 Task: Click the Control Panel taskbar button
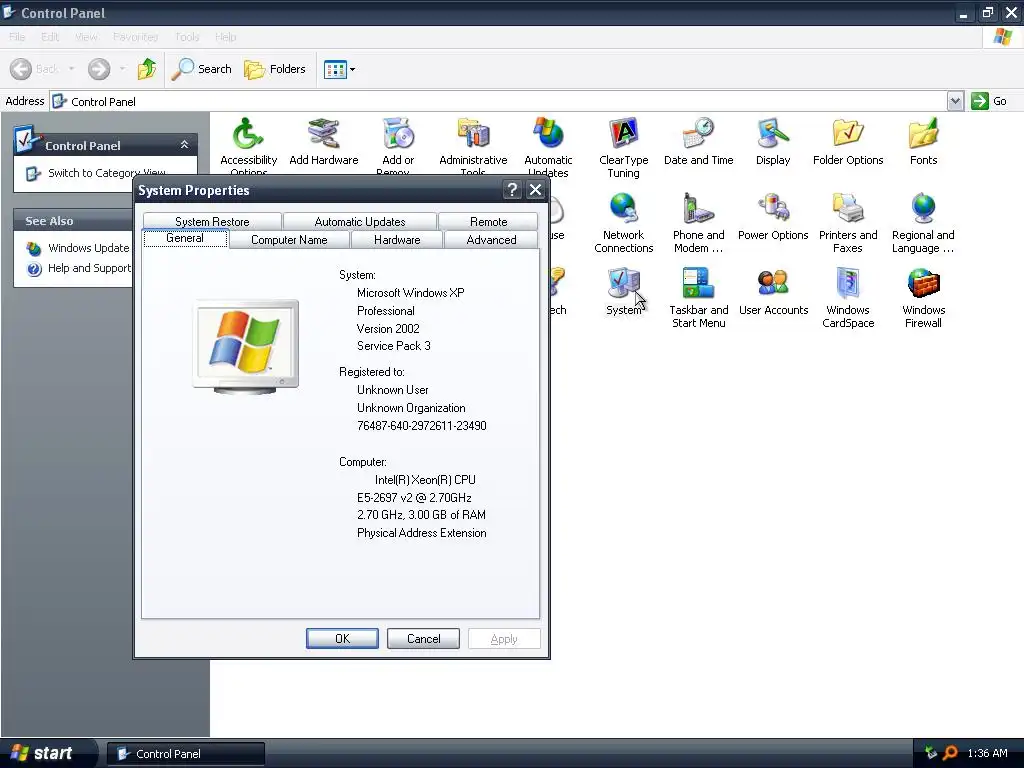coord(185,754)
